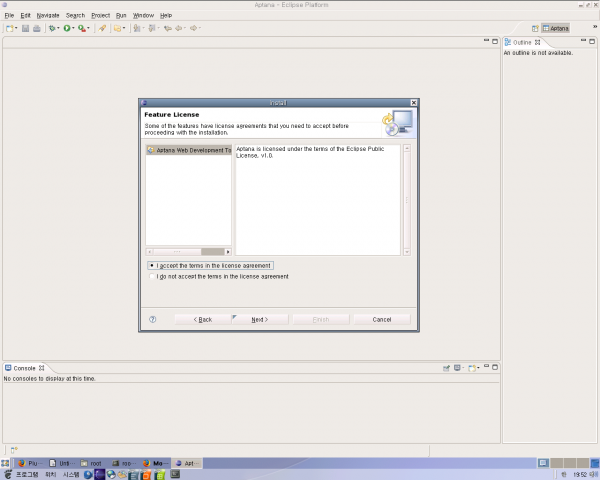Click the Debug bug icon
600x480 pixels.
pyautogui.click(x=52, y=28)
